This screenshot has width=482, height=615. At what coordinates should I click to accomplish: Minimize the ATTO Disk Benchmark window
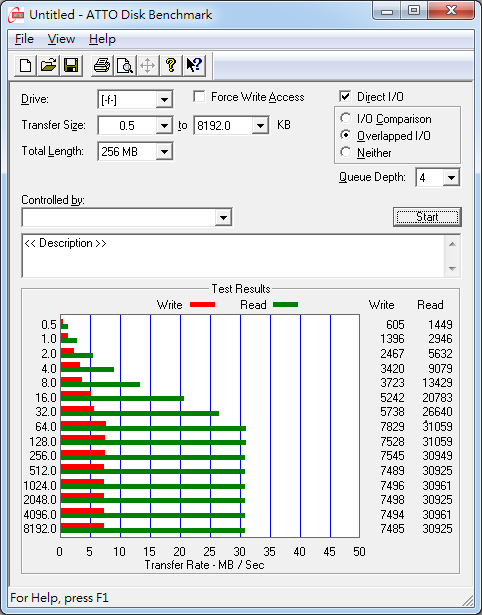coord(387,11)
